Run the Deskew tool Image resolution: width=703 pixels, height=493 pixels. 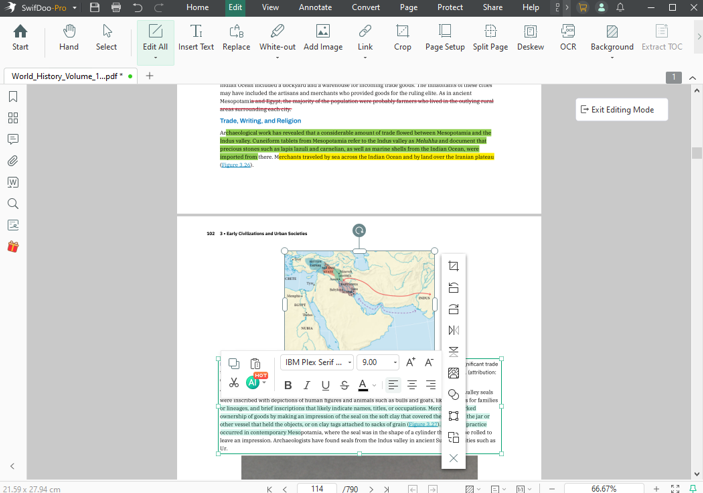pyautogui.click(x=530, y=38)
